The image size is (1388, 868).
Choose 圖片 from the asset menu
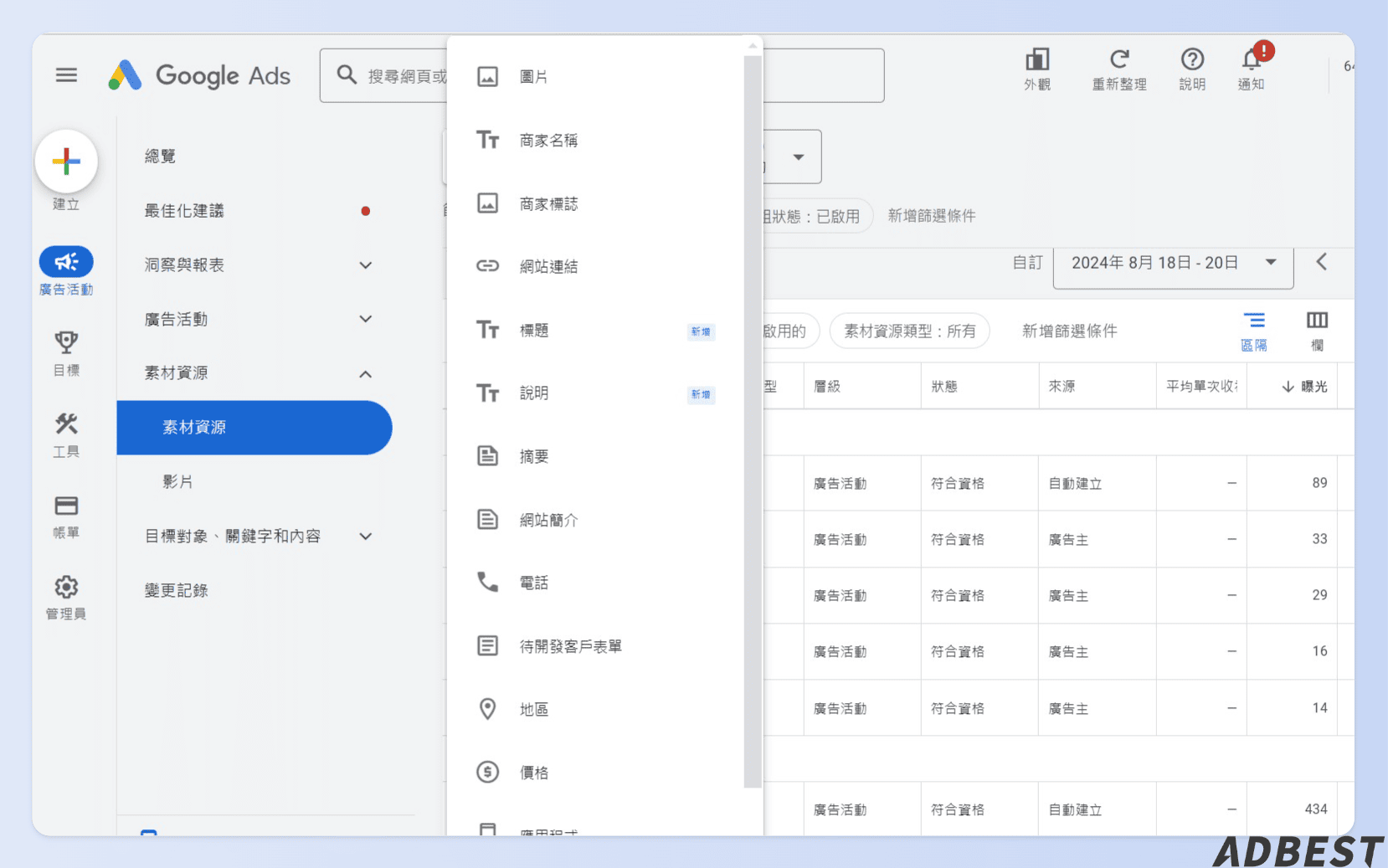533,76
